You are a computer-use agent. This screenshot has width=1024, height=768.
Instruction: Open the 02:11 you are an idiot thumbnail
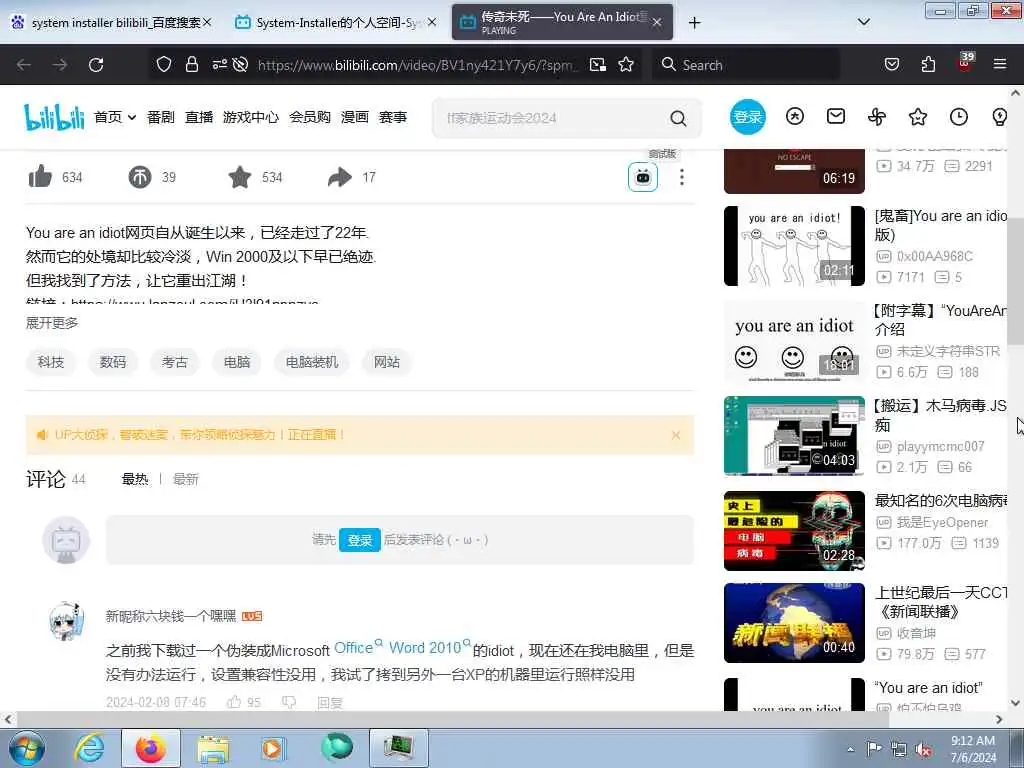794,246
